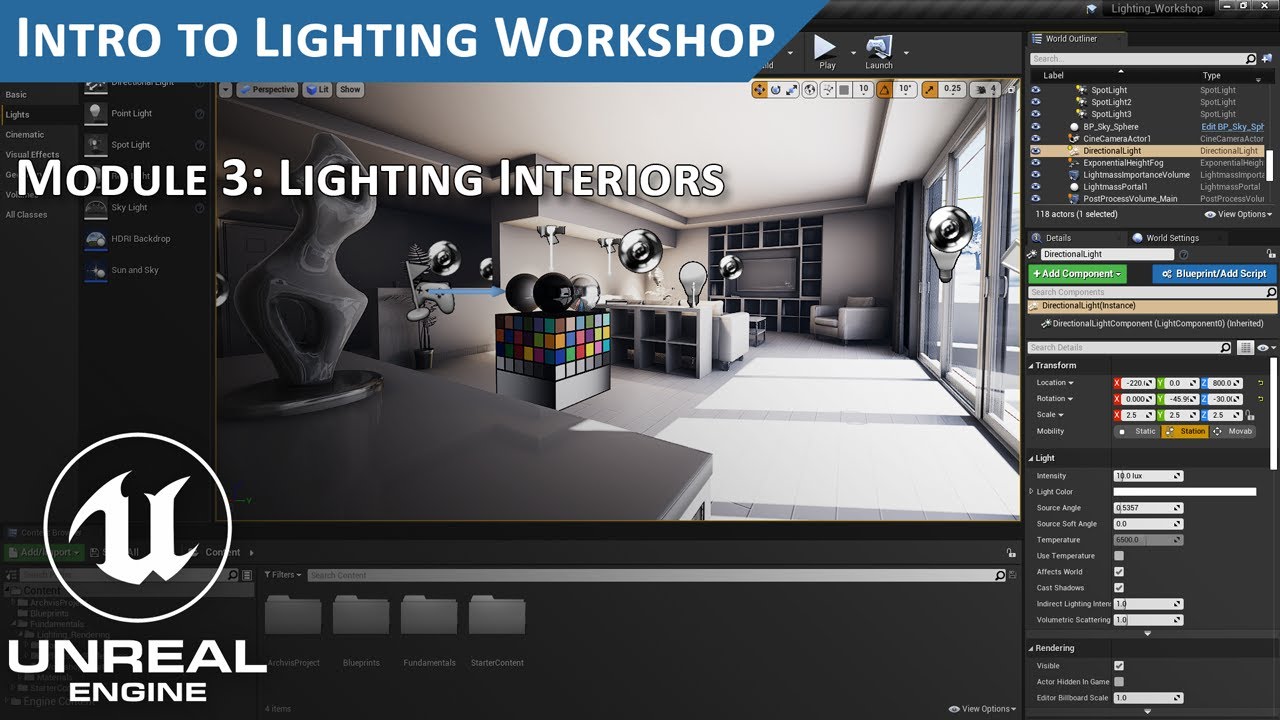Screen dimensions: 1280x720
Task: Hide SpotLight2 using its eye icon
Action: (1036, 102)
